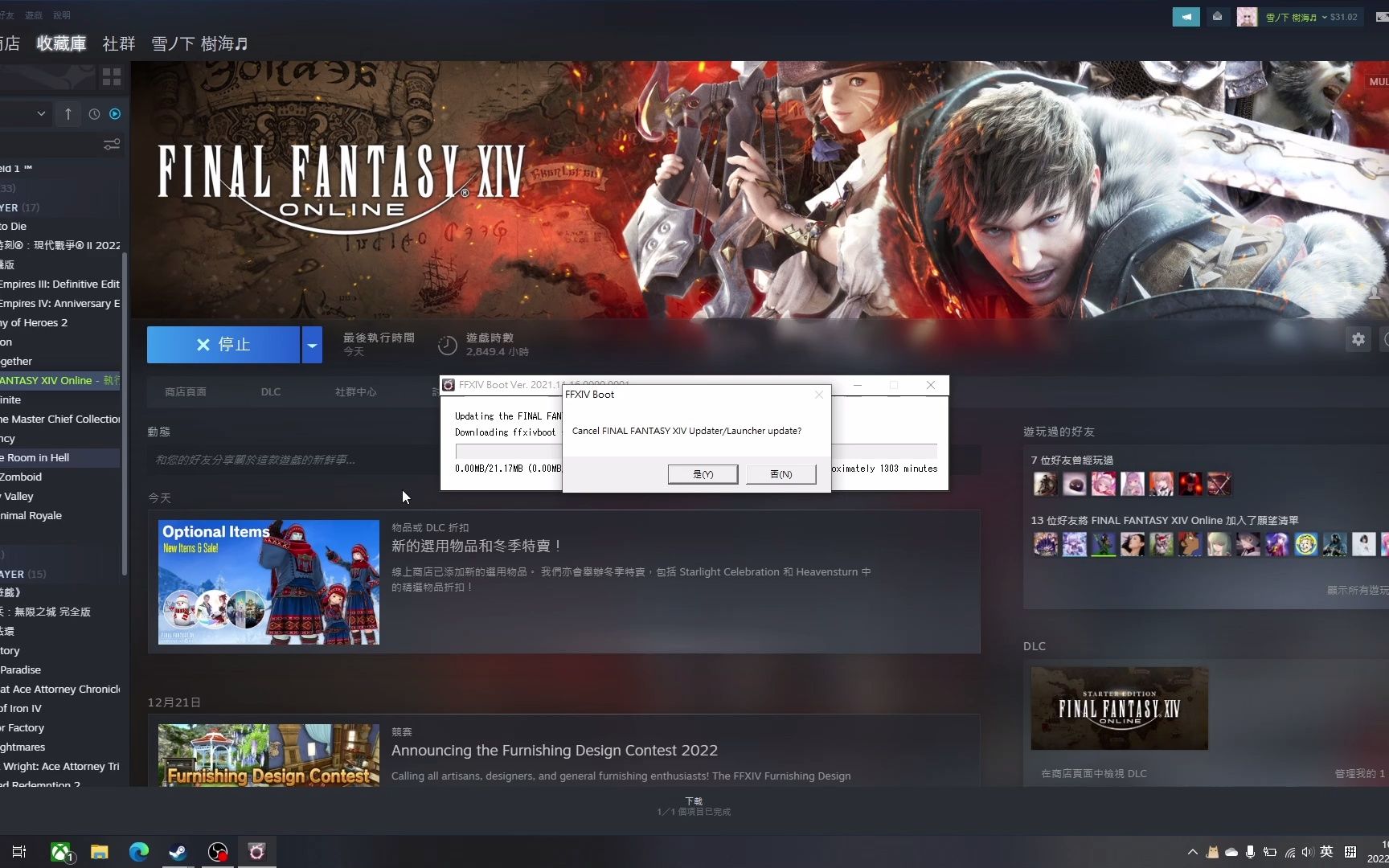This screenshot has height=868, width=1389.
Task: Click OneDrive cloud tray icon
Action: click(1231, 852)
